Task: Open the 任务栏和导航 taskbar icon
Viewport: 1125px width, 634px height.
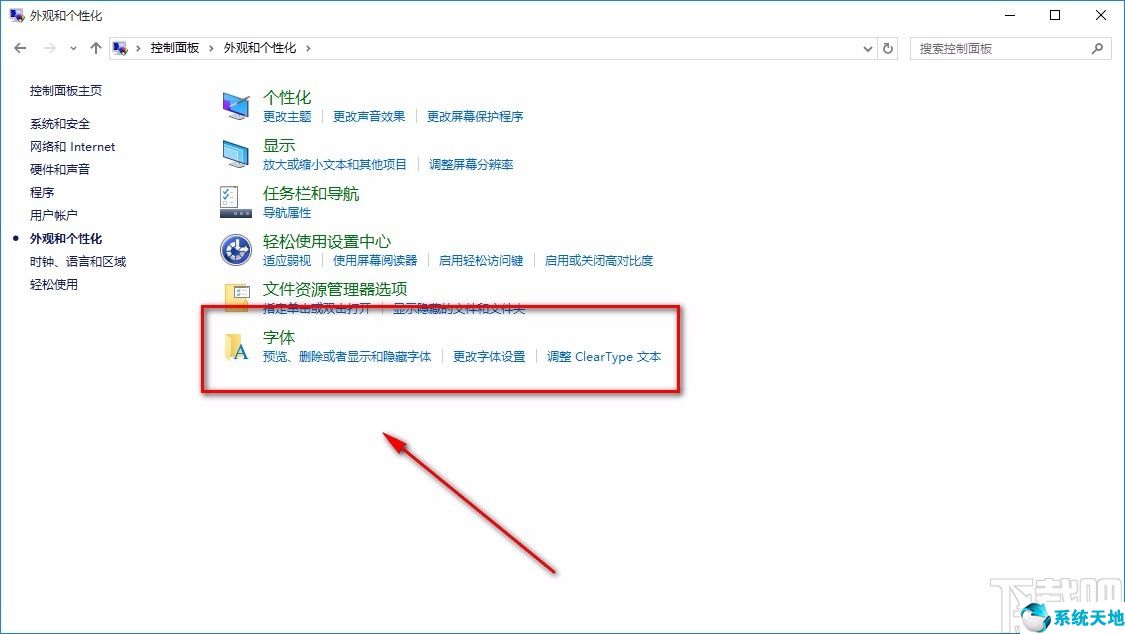Action: tap(234, 200)
